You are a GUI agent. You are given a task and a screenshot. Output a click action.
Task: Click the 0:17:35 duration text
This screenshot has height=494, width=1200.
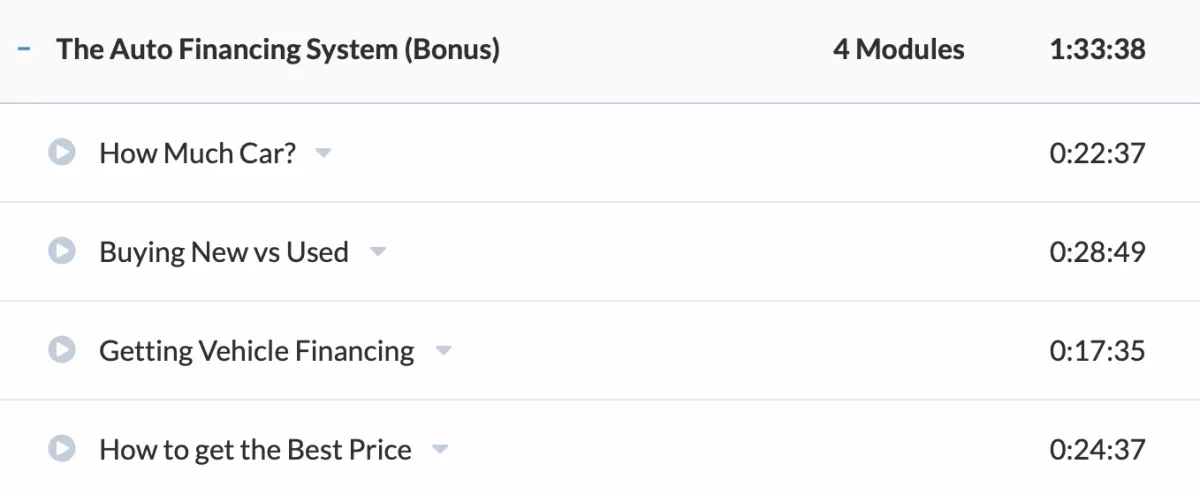pyautogui.click(x=1098, y=350)
